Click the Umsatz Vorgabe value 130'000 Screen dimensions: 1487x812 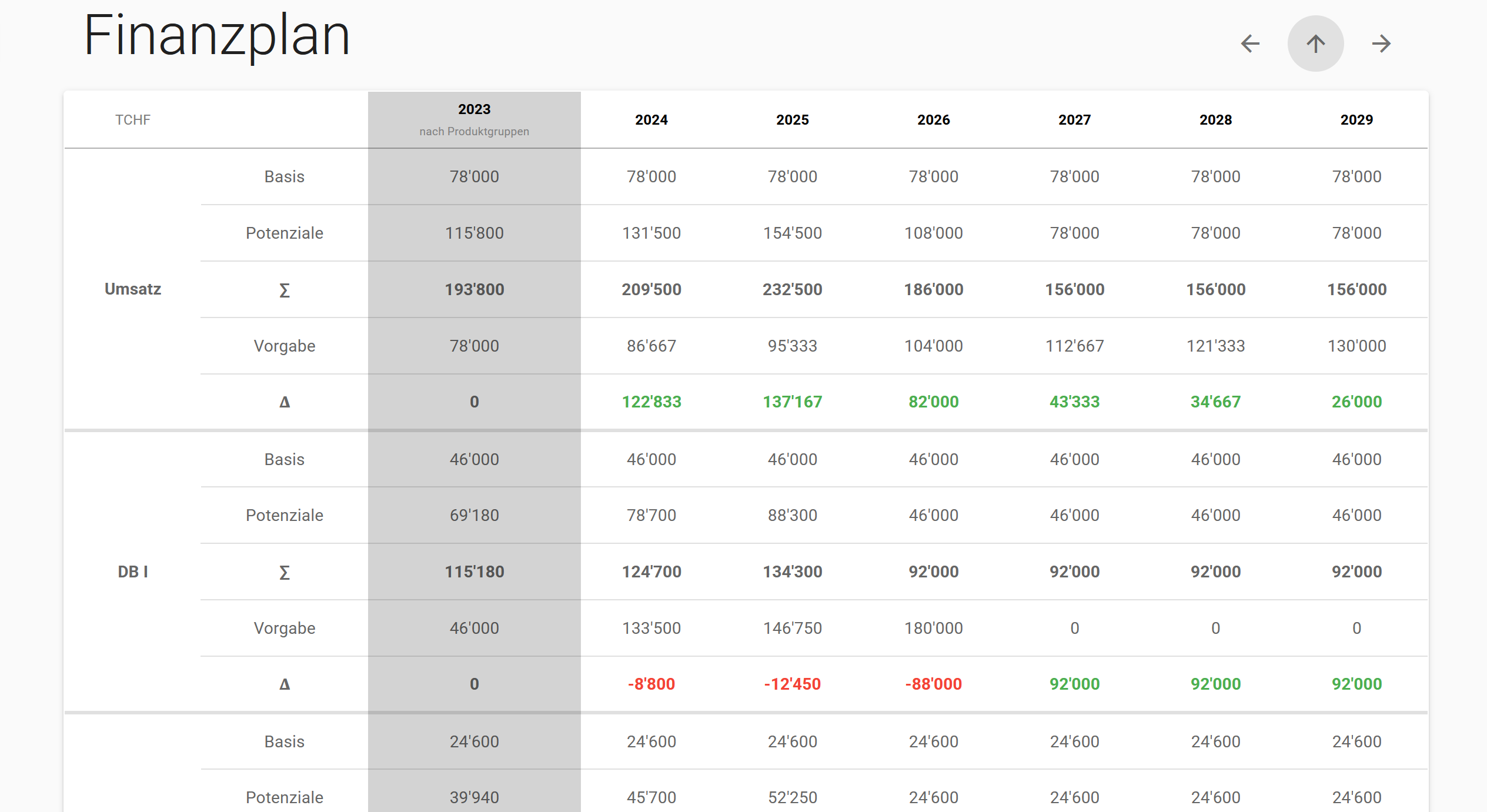pyautogui.click(x=1356, y=346)
